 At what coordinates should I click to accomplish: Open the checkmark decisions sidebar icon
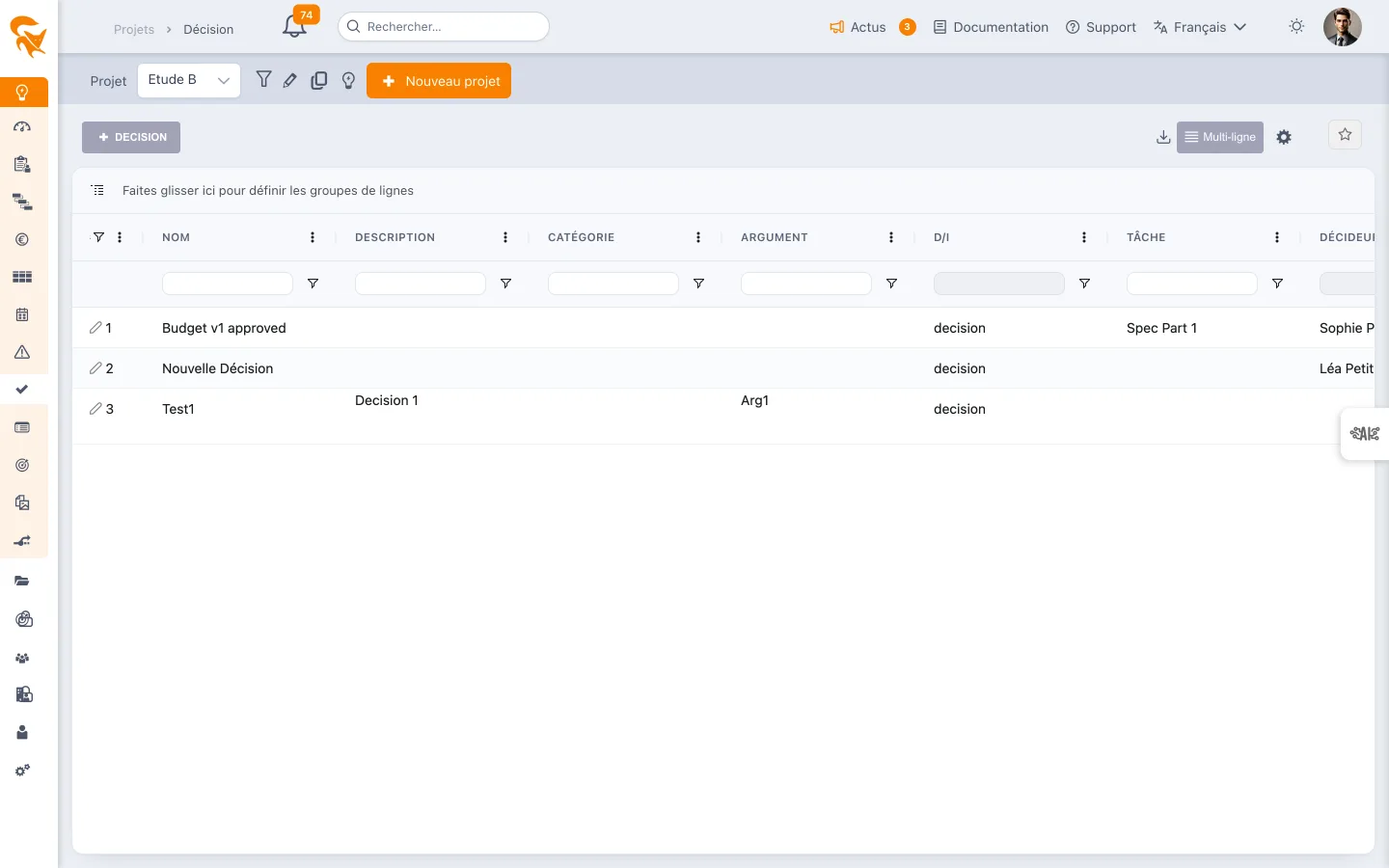pos(22,390)
